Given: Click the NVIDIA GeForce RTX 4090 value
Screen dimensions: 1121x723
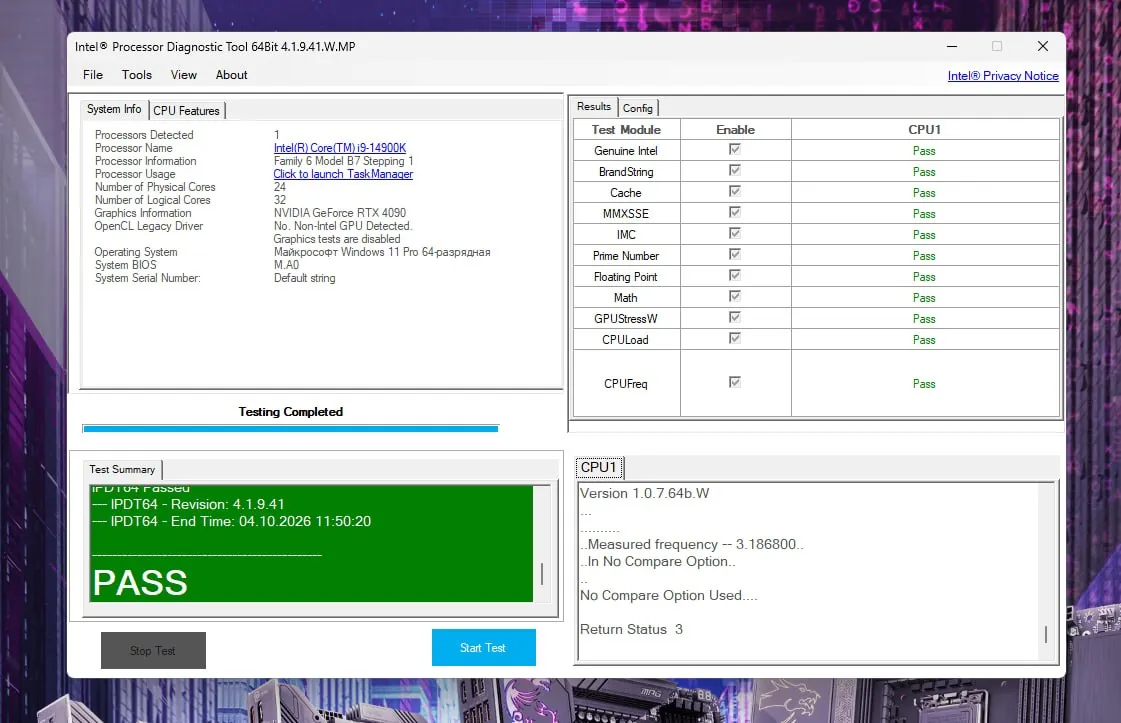Looking at the screenshot, I should pos(340,213).
